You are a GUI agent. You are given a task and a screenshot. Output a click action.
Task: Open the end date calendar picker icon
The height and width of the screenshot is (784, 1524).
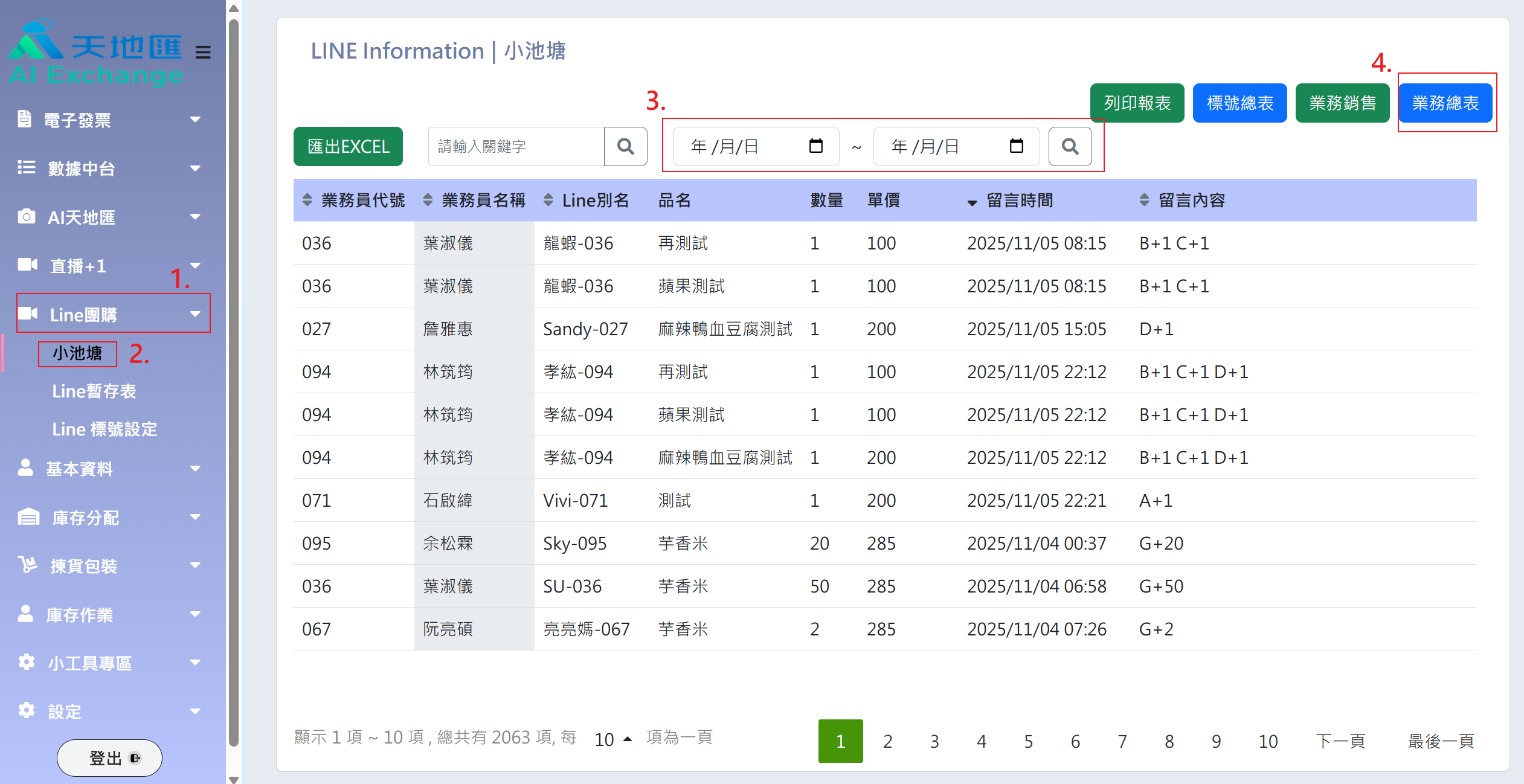[x=1016, y=146]
